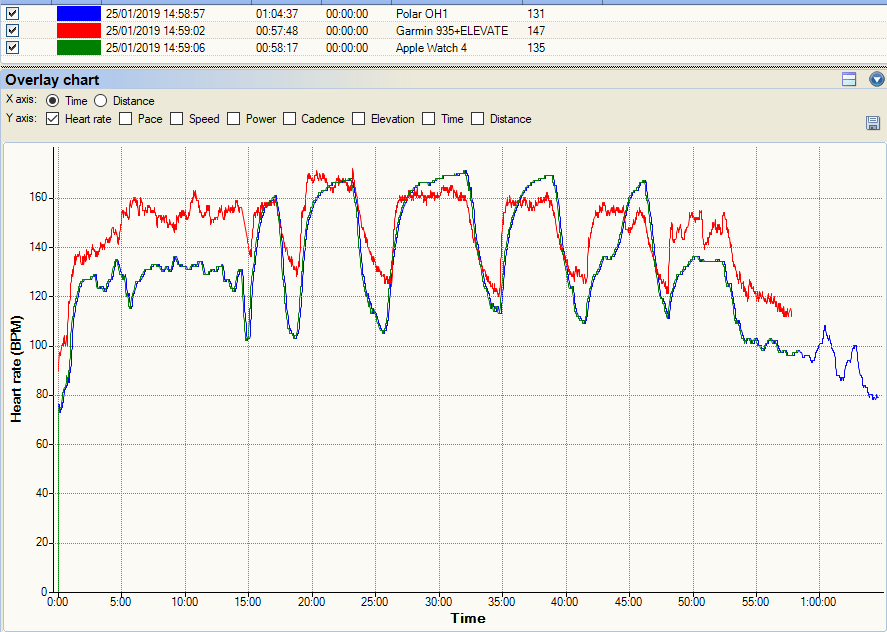Click the Heart rate (BPM) axis label
Screen dimensions: 887x632
[x=16, y=369]
